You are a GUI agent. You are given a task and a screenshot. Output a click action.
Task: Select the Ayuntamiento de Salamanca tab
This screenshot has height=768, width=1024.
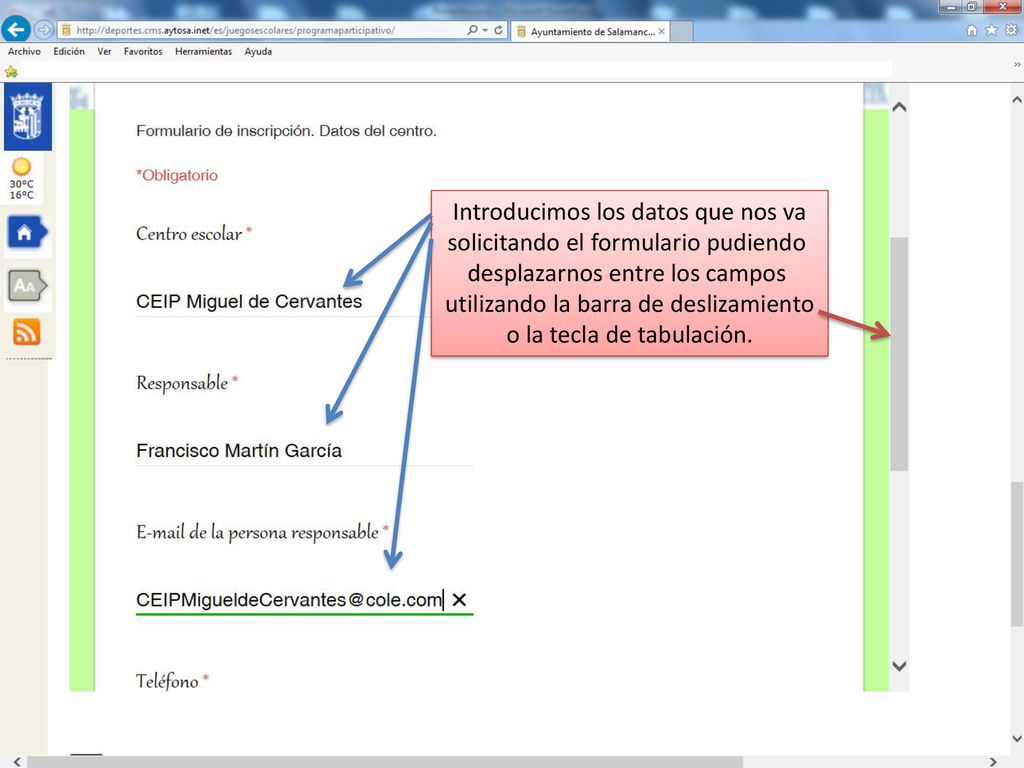[x=590, y=31]
